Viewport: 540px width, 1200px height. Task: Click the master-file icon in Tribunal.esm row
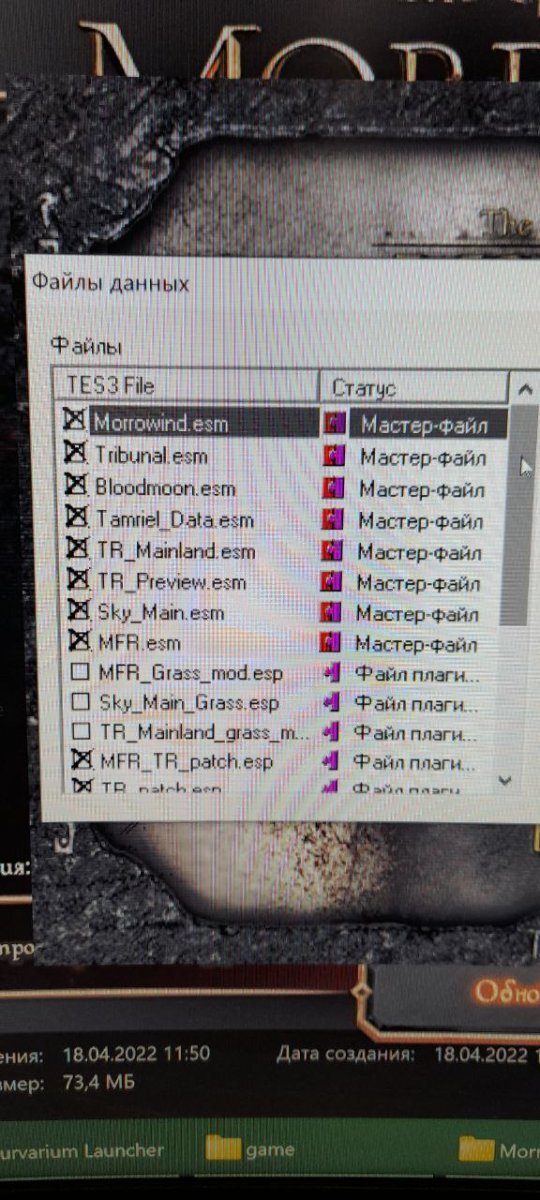coord(334,457)
